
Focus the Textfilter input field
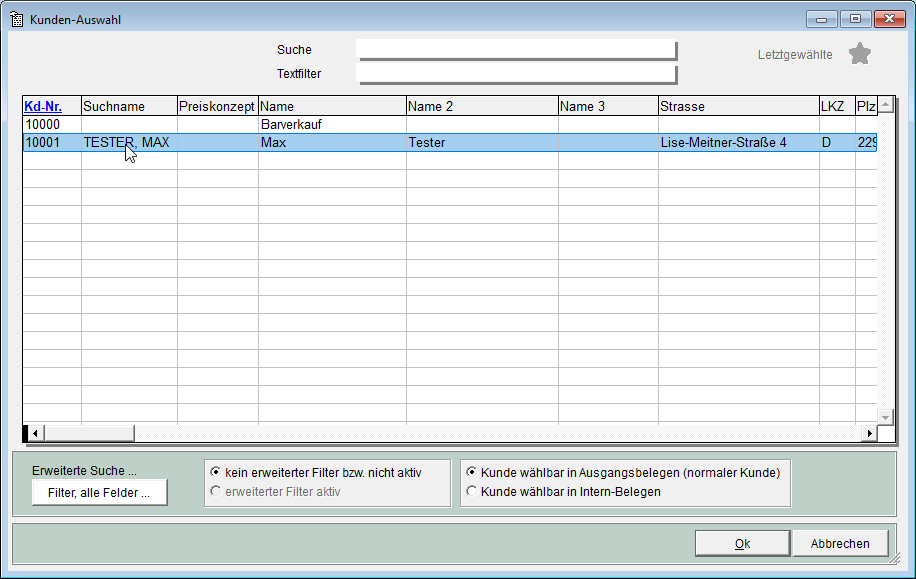(x=516, y=74)
